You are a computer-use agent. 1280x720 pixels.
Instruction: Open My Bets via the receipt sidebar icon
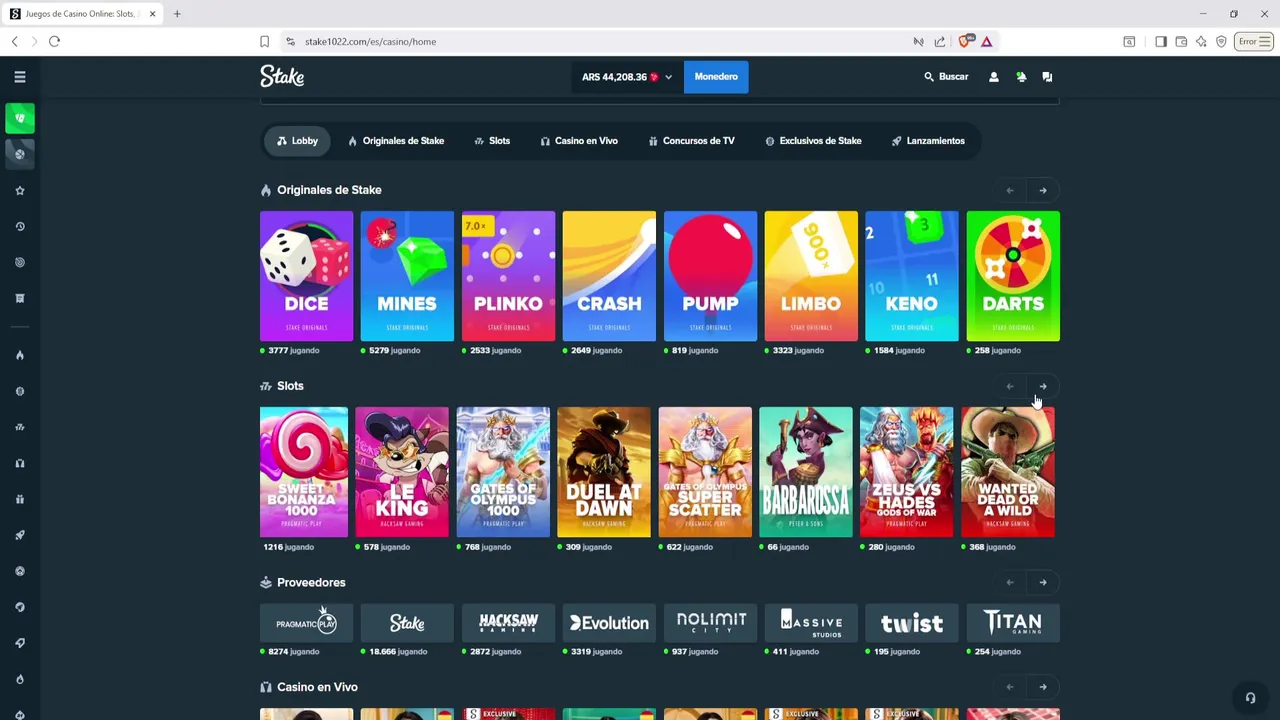(x=19, y=298)
